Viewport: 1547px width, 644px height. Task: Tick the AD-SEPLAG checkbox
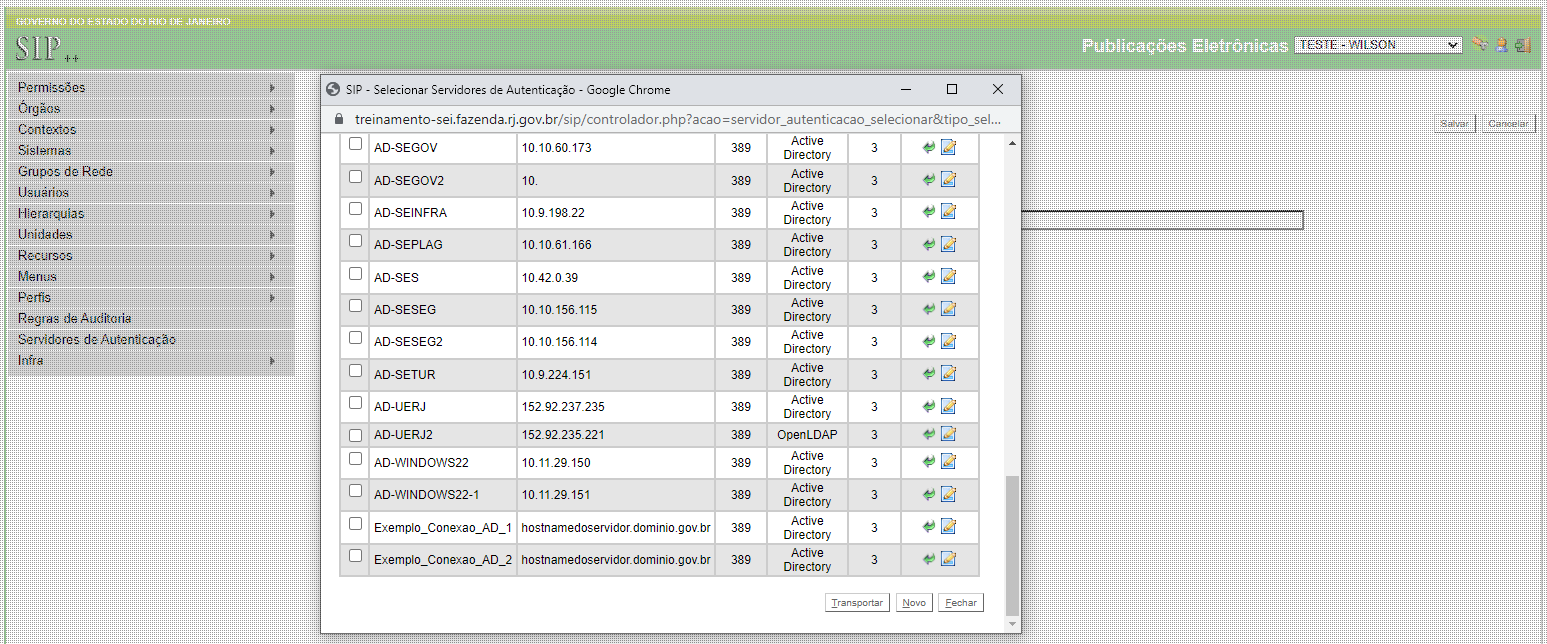pos(355,241)
